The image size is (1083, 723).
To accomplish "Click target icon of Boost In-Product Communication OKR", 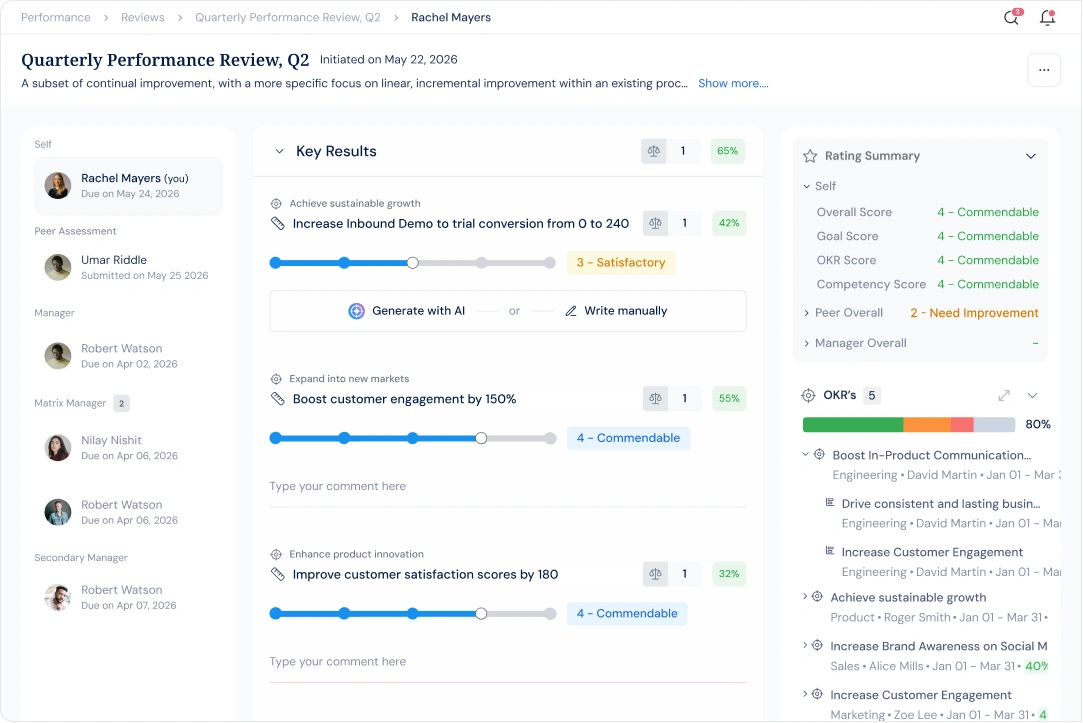I will [x=819, y=454].
